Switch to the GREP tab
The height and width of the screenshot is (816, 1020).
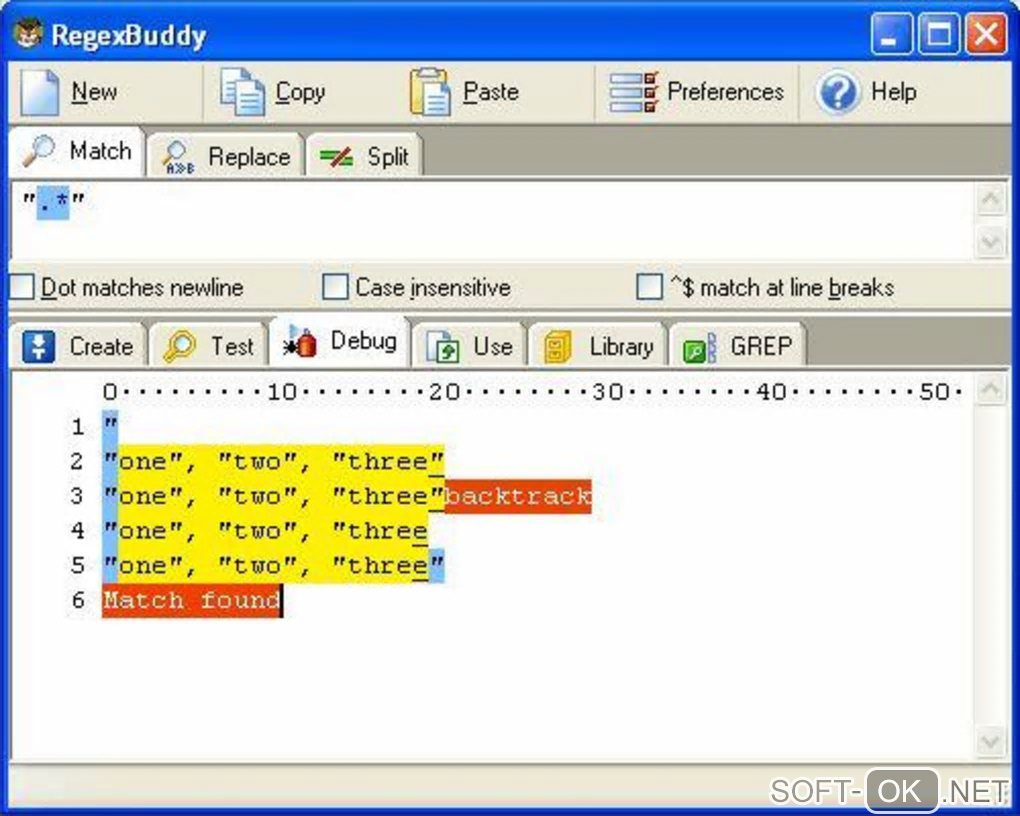(x=738, y=344)
